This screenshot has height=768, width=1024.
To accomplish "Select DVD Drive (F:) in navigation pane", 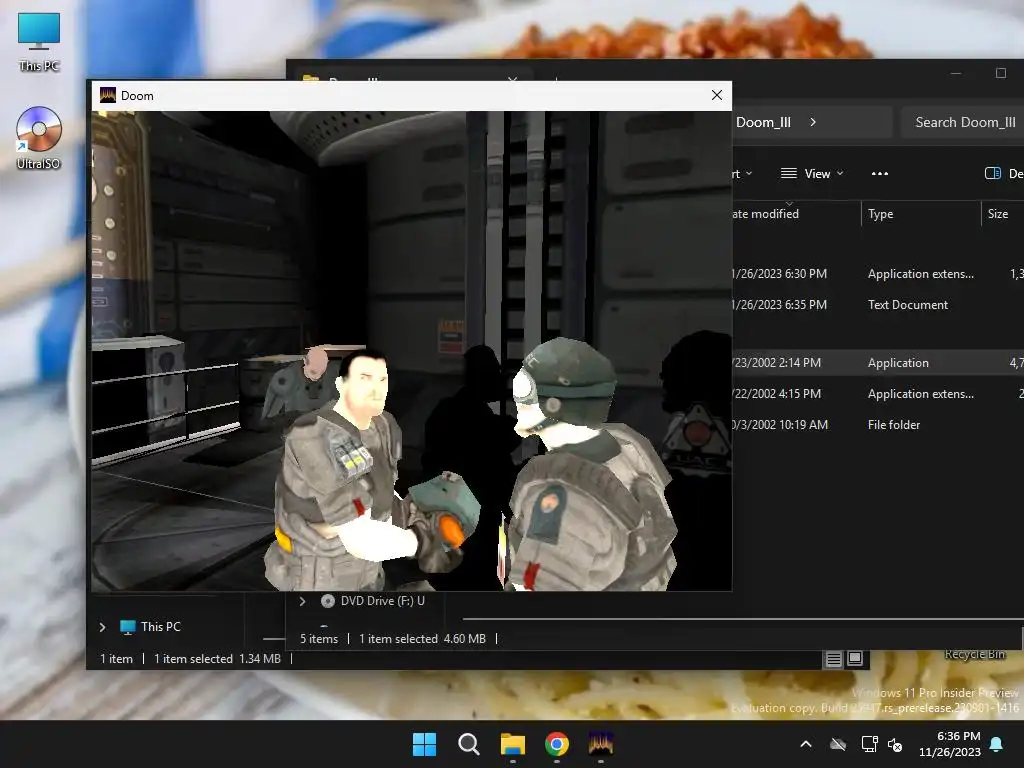I will point(373,601).
